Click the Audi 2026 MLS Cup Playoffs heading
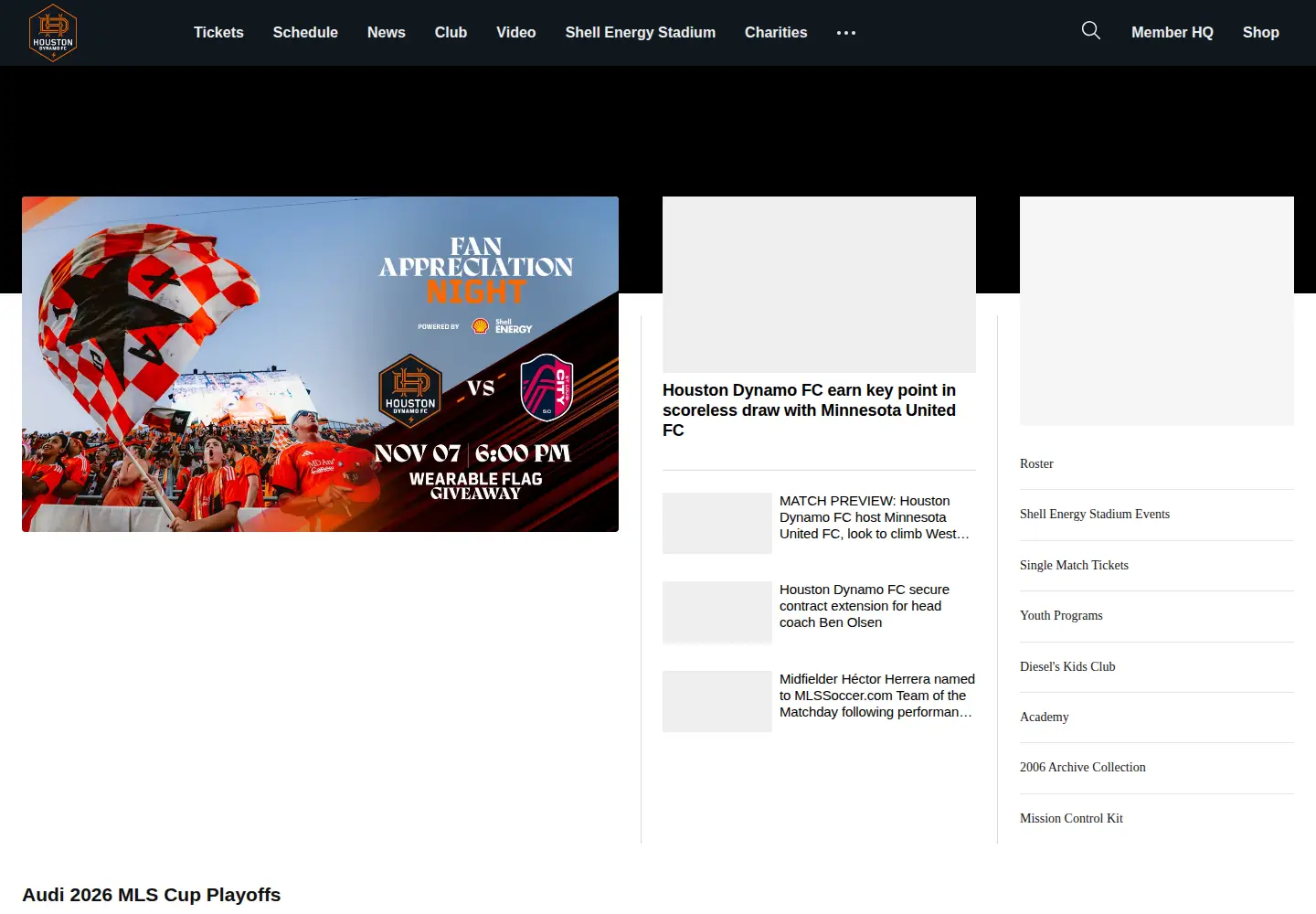Image resolution: width=1316 pixels, height=914 pixels. 152,895
